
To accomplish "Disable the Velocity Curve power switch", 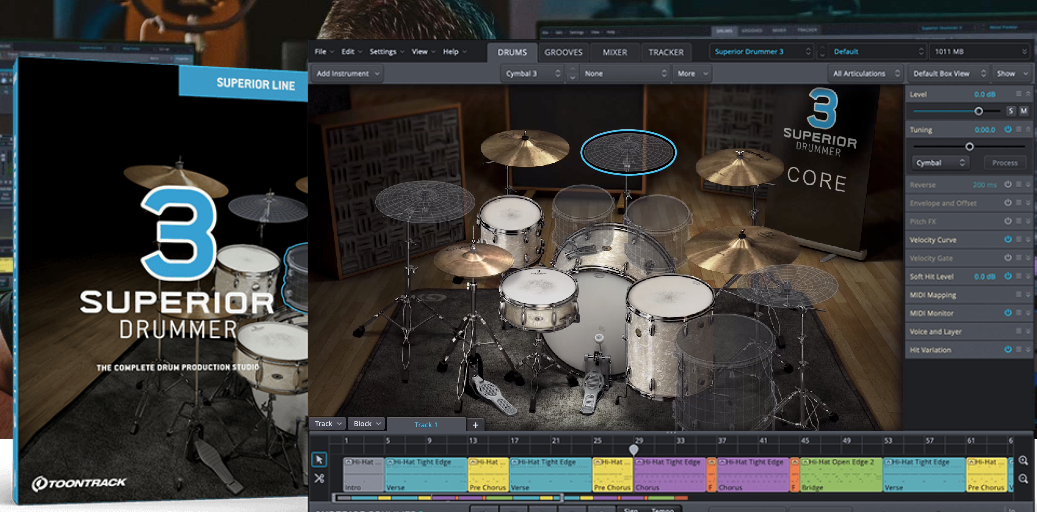I will (x=1008, y=239).
